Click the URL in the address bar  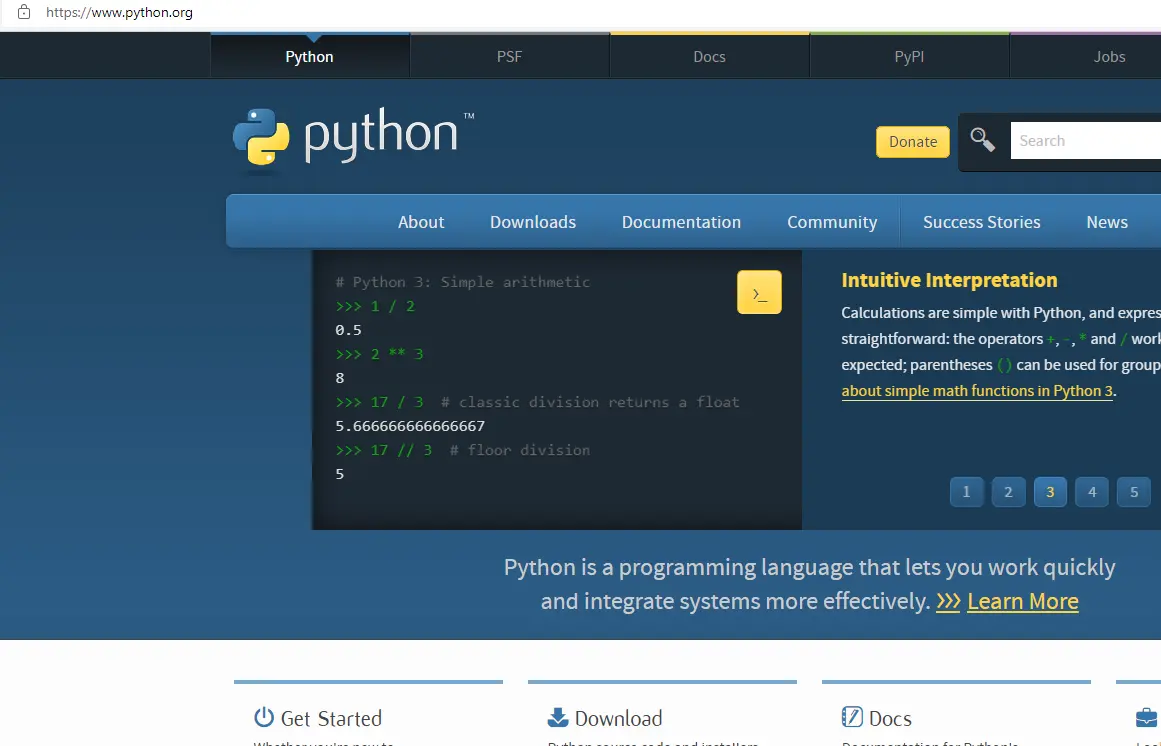point(119,13)
